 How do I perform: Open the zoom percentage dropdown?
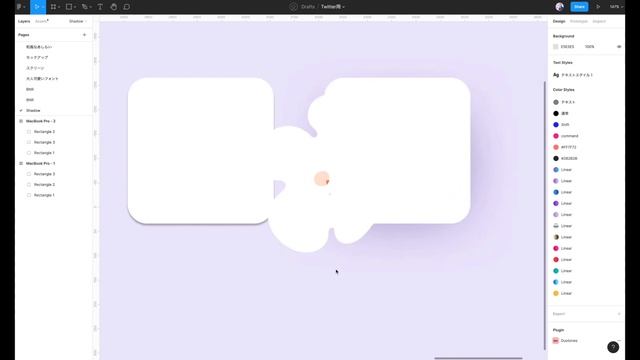tap(616, 7)
